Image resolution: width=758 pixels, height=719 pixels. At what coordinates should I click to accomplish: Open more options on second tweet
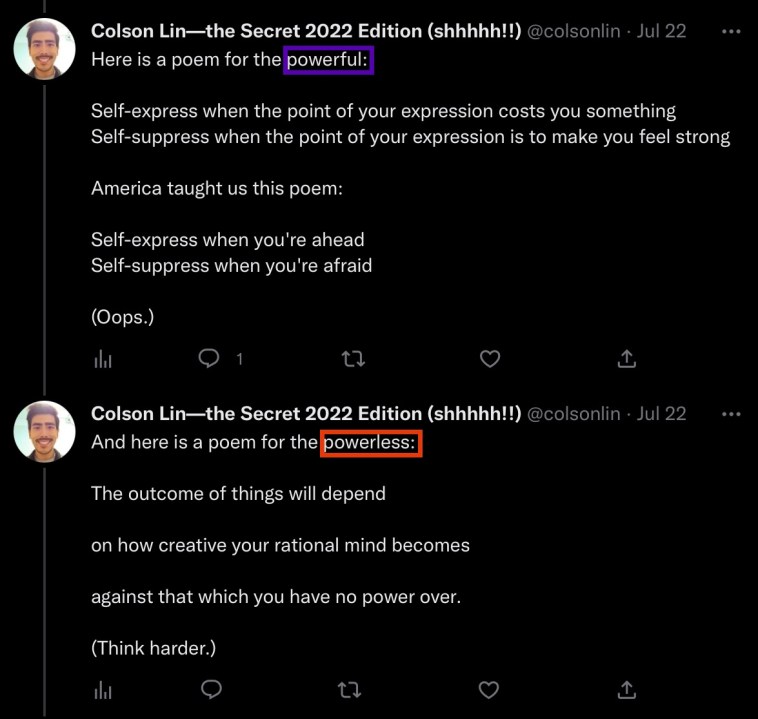731,414
